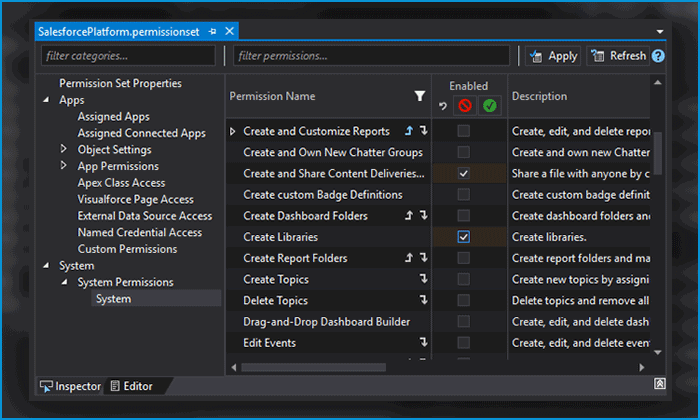
Task: Click the scroll-up arrow of permissions grid
Action: pos(658,83)
